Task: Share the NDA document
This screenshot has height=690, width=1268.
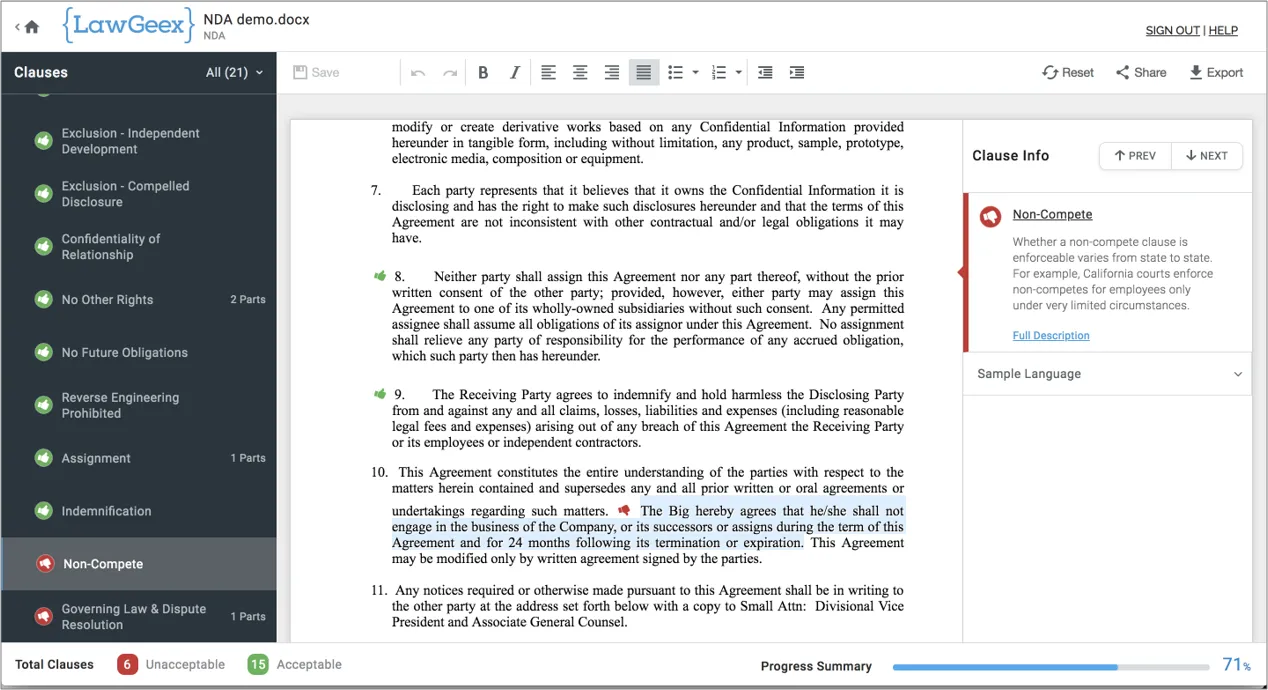Action: [1141, 73]
